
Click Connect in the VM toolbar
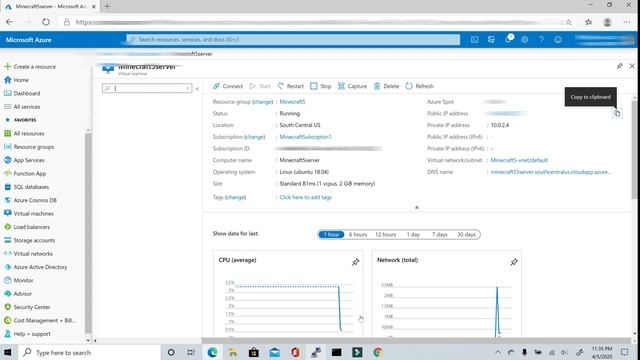coord(228,86)
